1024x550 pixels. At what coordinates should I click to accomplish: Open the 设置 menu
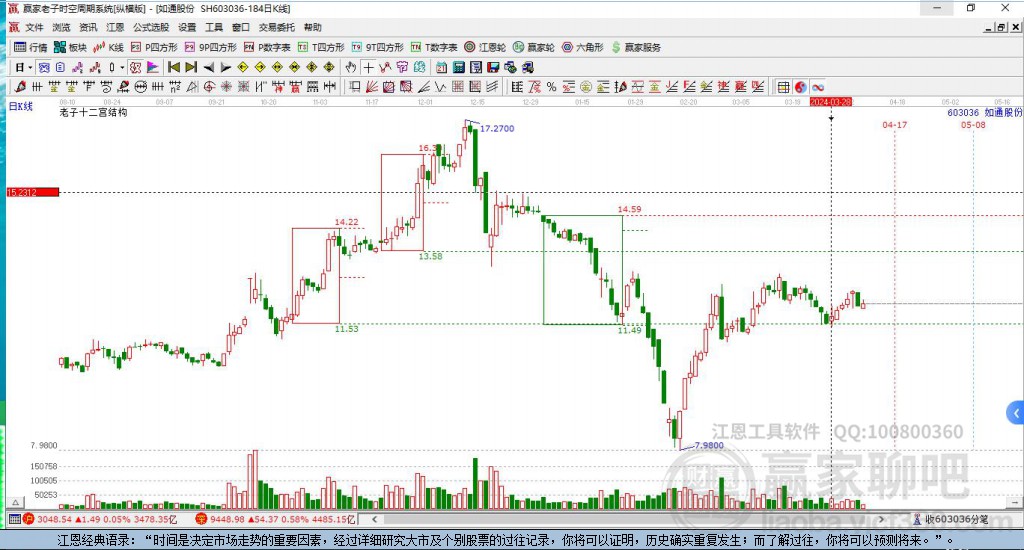187,27
